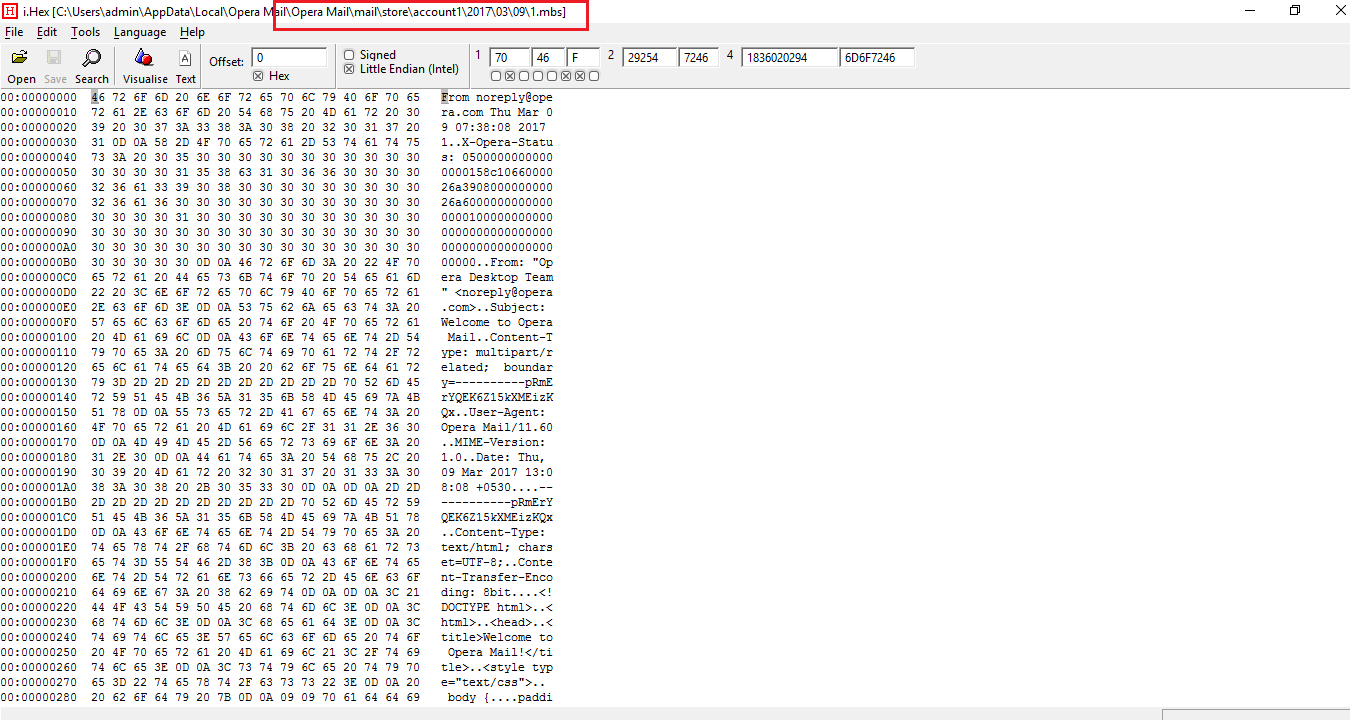Open the Language menu
The height and width of the screenshot is (720, 1350).
tap(140, 32)
